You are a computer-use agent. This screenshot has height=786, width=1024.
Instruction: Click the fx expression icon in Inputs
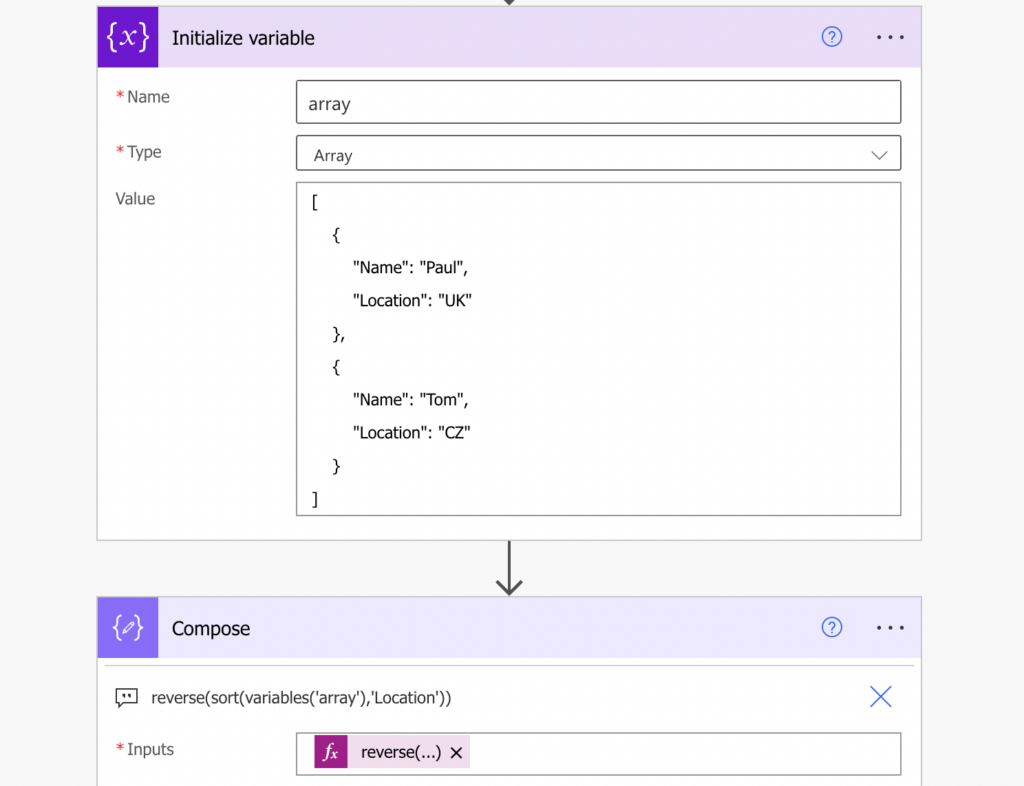click(330, 751)
